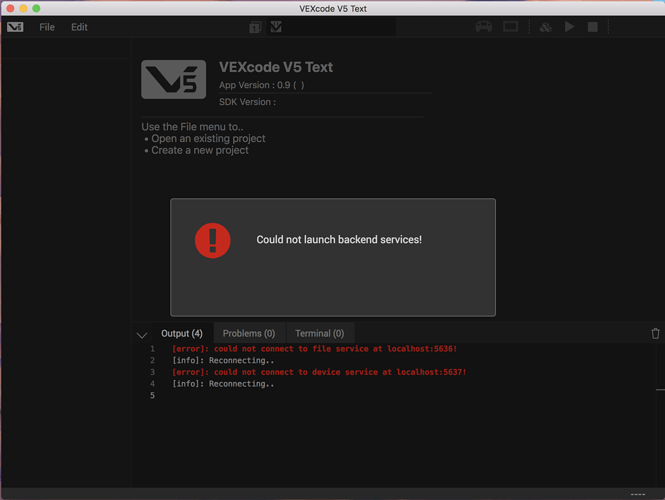Minimize the window with yellow button

(23, 8)
